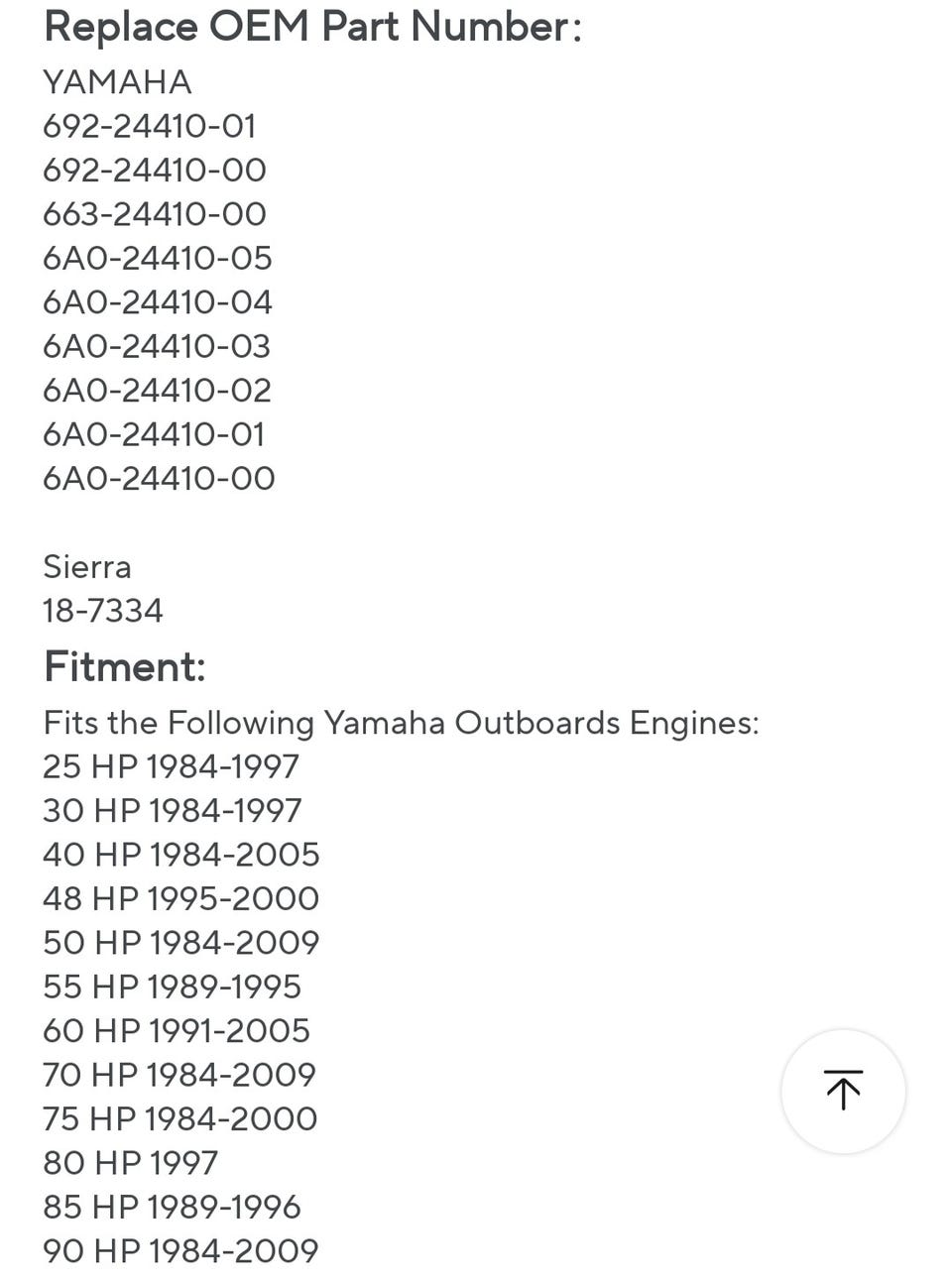Click the "Replace OEM Part Number:" heading
This screenshot has width=952, height=1281.
tap(312, 27)
